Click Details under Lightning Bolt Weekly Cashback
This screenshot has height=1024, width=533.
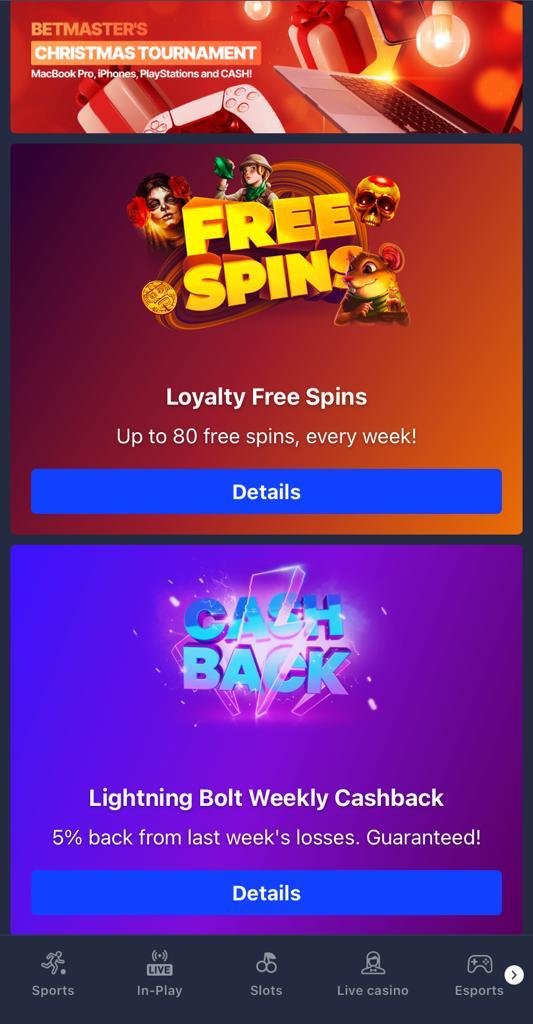pos(266,893)
